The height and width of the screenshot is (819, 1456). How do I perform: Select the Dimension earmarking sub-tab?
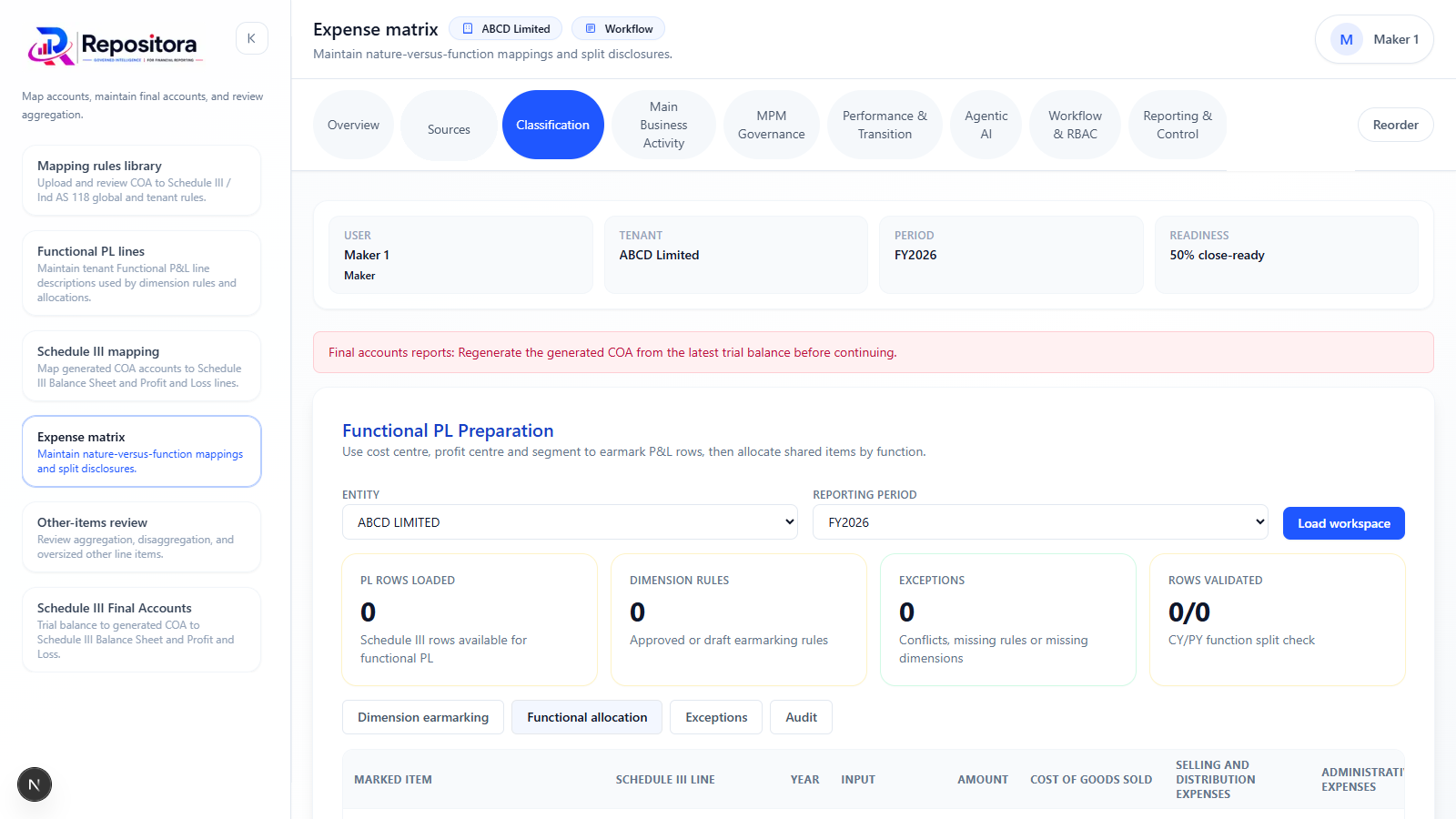423,717
